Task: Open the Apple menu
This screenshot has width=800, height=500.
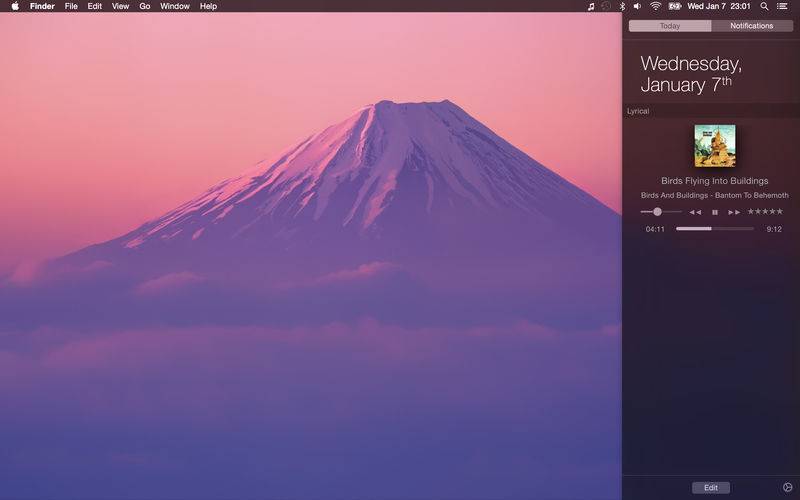Action: [15, 6]
